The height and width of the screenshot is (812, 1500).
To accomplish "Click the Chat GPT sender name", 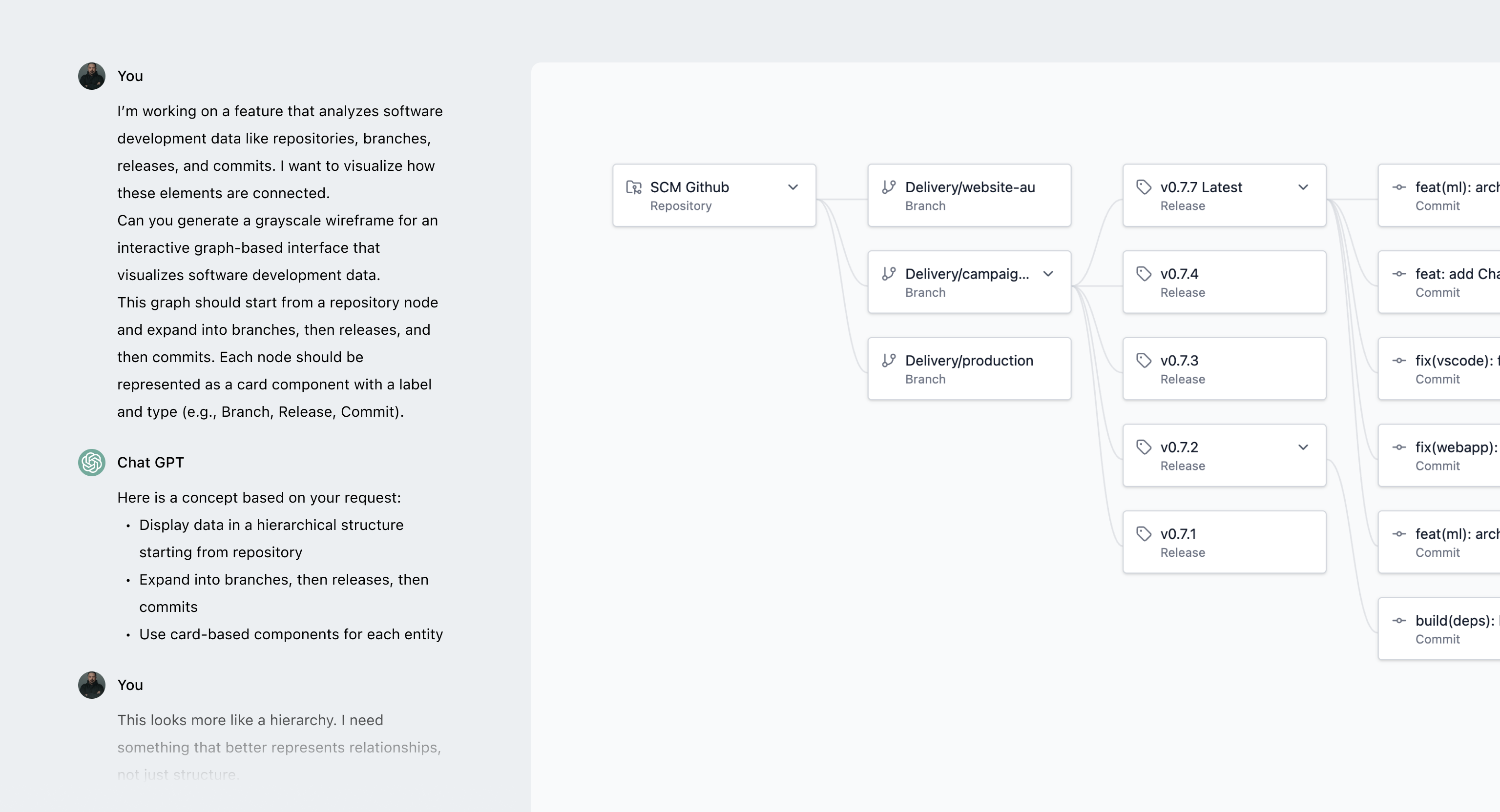I will point(150,463).
